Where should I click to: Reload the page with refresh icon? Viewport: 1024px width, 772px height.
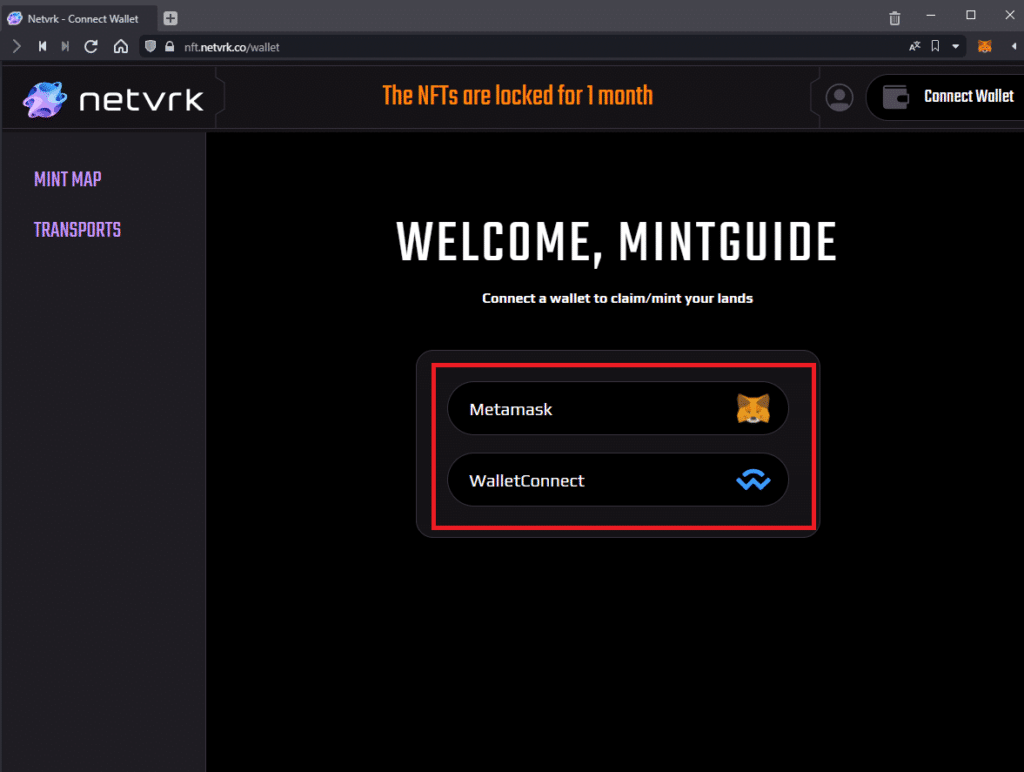(91, 46)
